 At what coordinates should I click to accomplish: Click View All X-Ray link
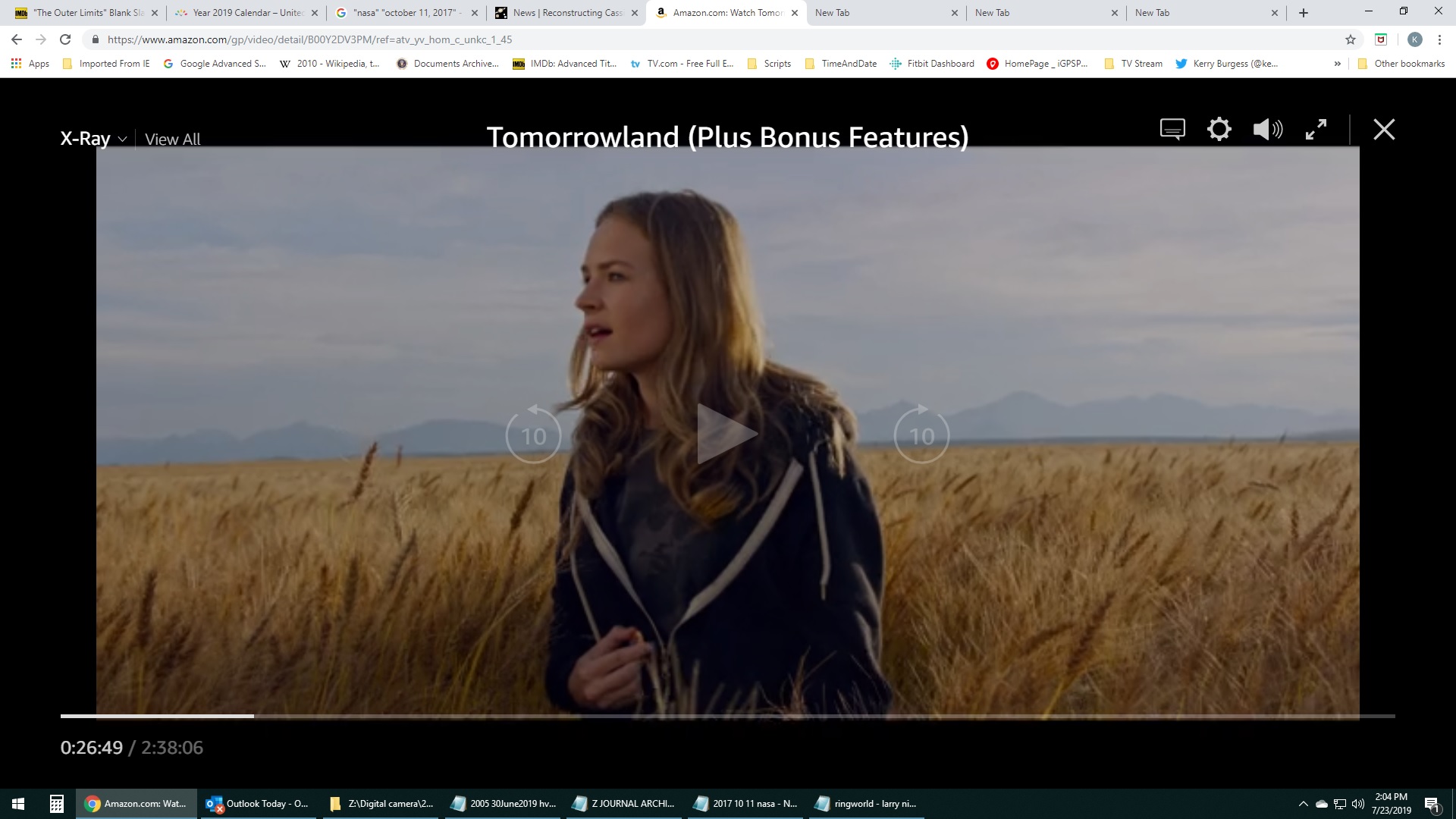click(x=172, y=140)
